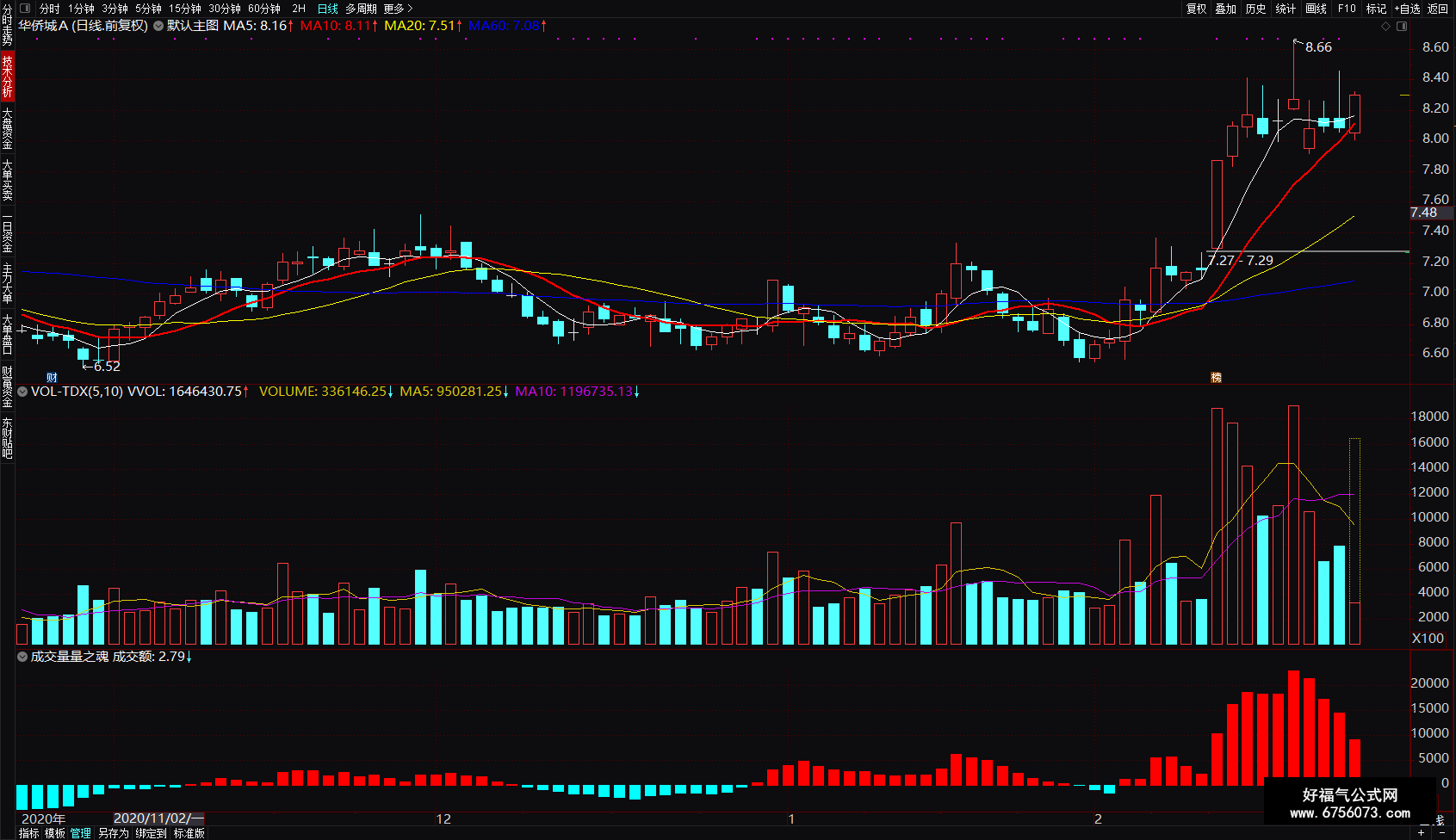Expand the 默认主图 indicator dropdown
The image size is (1456, 840).
coord(158,26)
